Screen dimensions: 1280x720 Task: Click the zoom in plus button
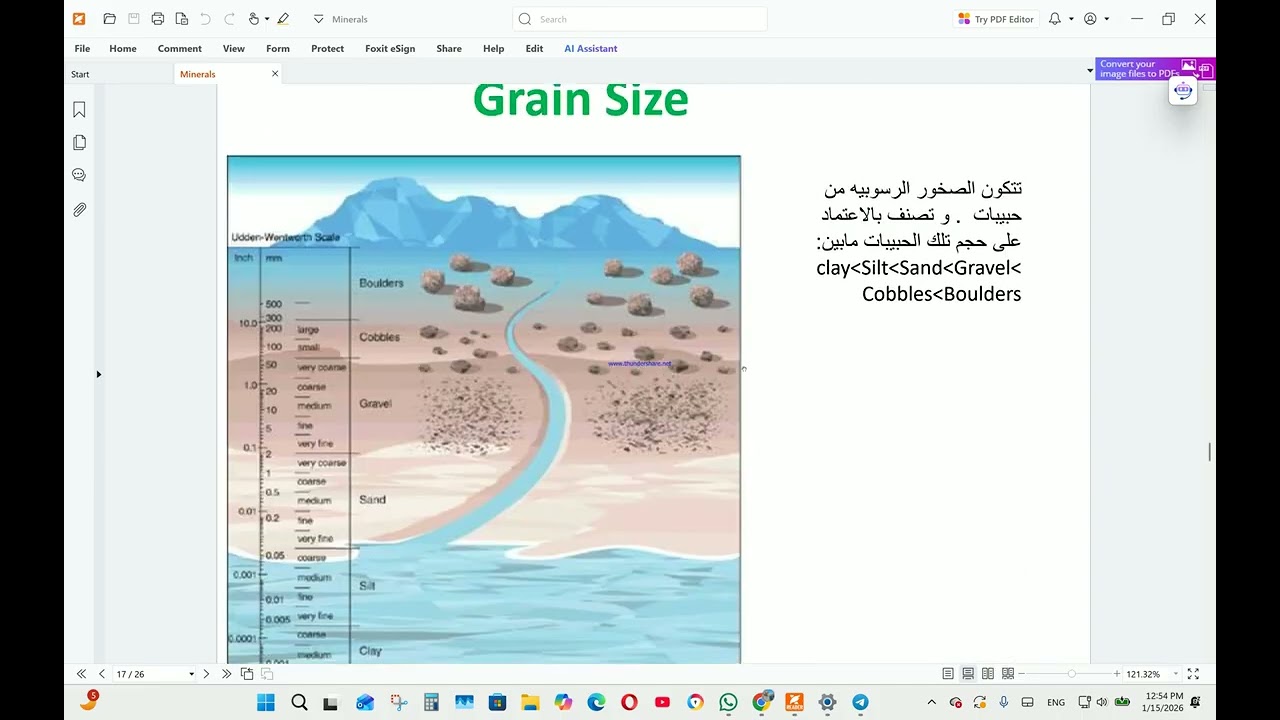[1117, 674]
